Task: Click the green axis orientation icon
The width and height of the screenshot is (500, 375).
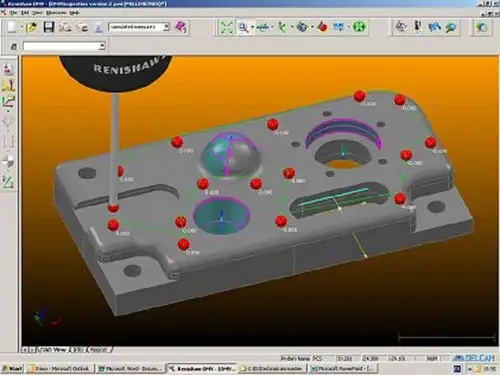Action: [x=283, y=27]
